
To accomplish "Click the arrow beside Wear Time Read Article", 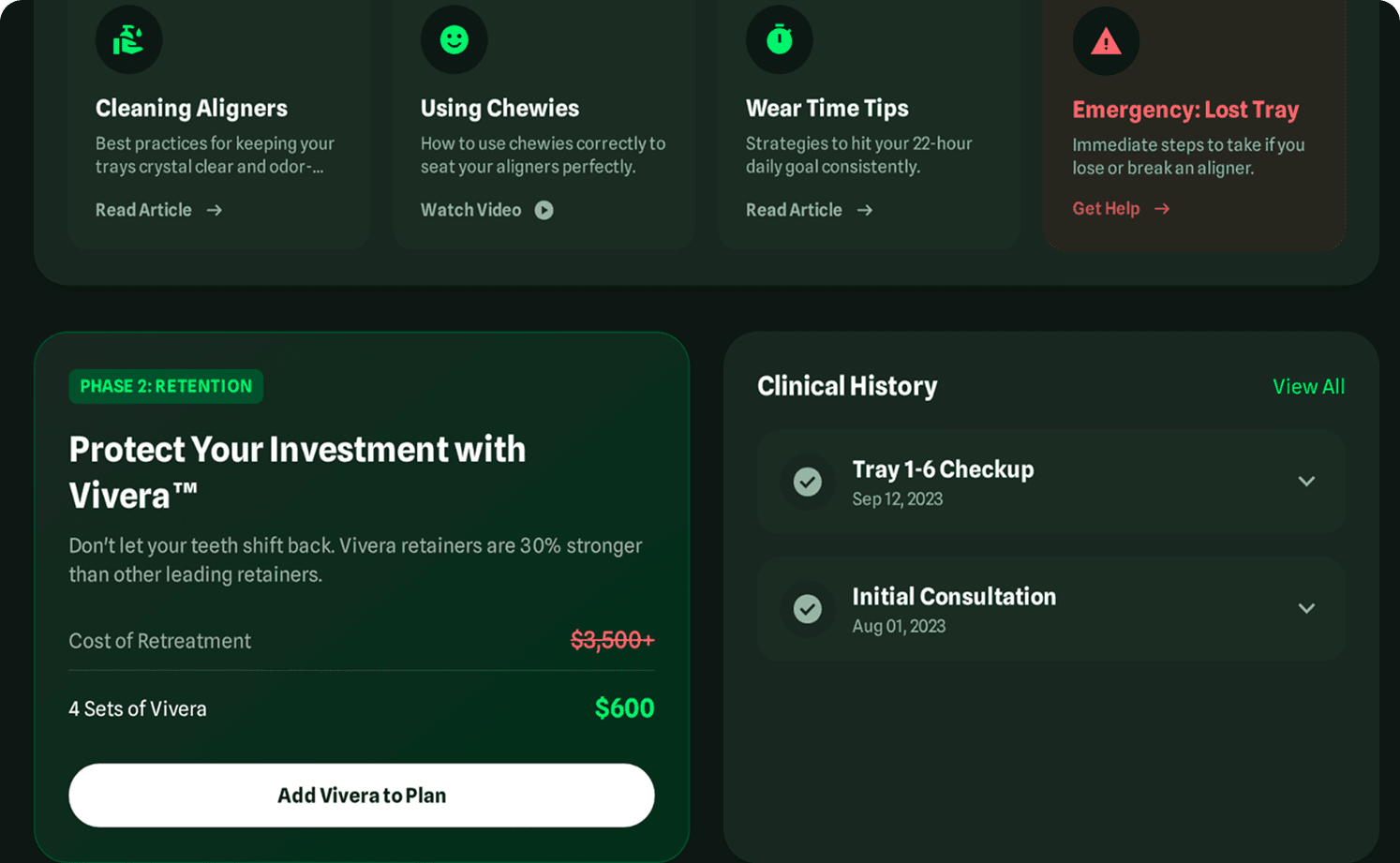I will (x=865, y=210).
